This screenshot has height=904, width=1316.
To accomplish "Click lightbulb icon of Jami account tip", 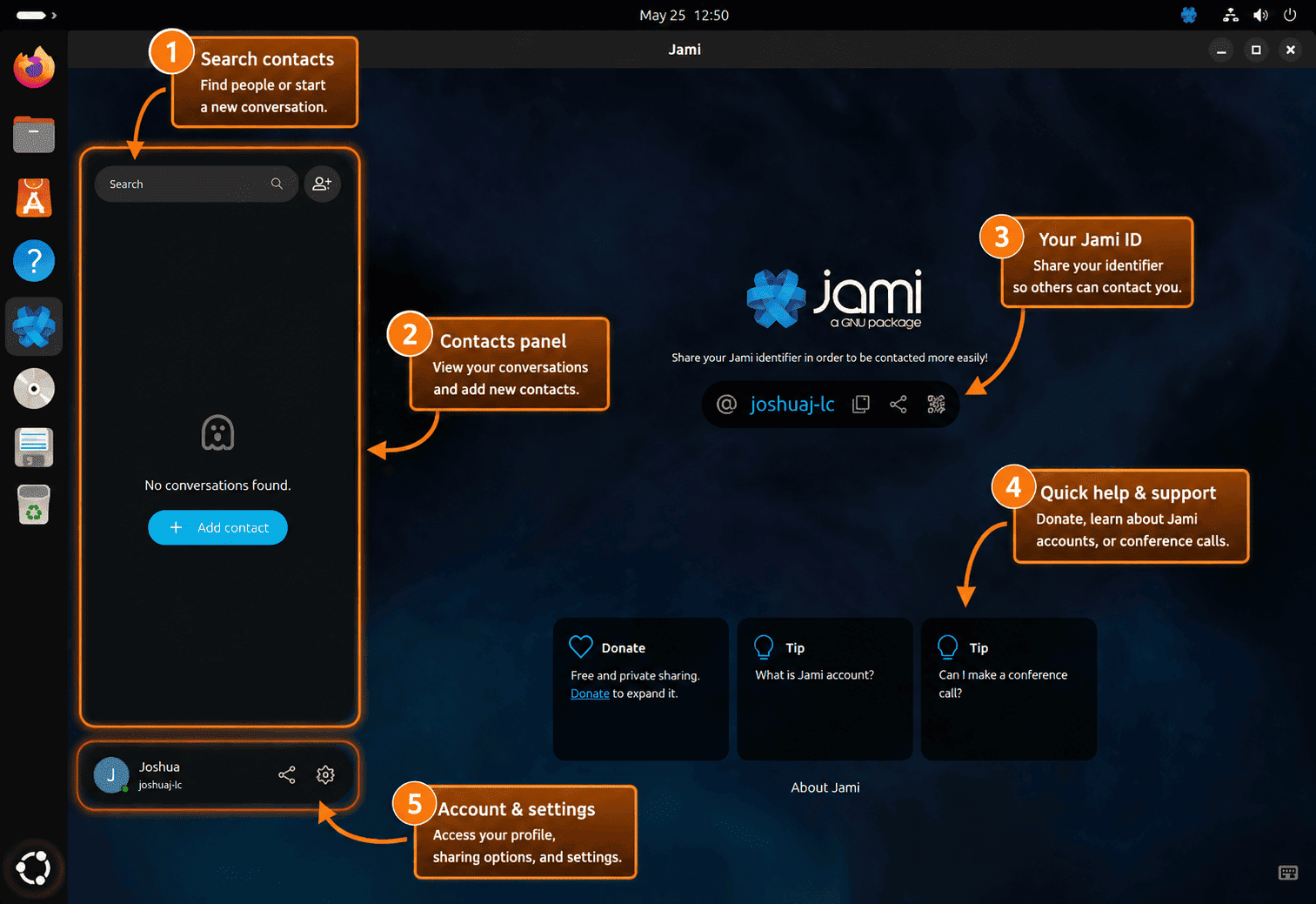I will point(764,646).
